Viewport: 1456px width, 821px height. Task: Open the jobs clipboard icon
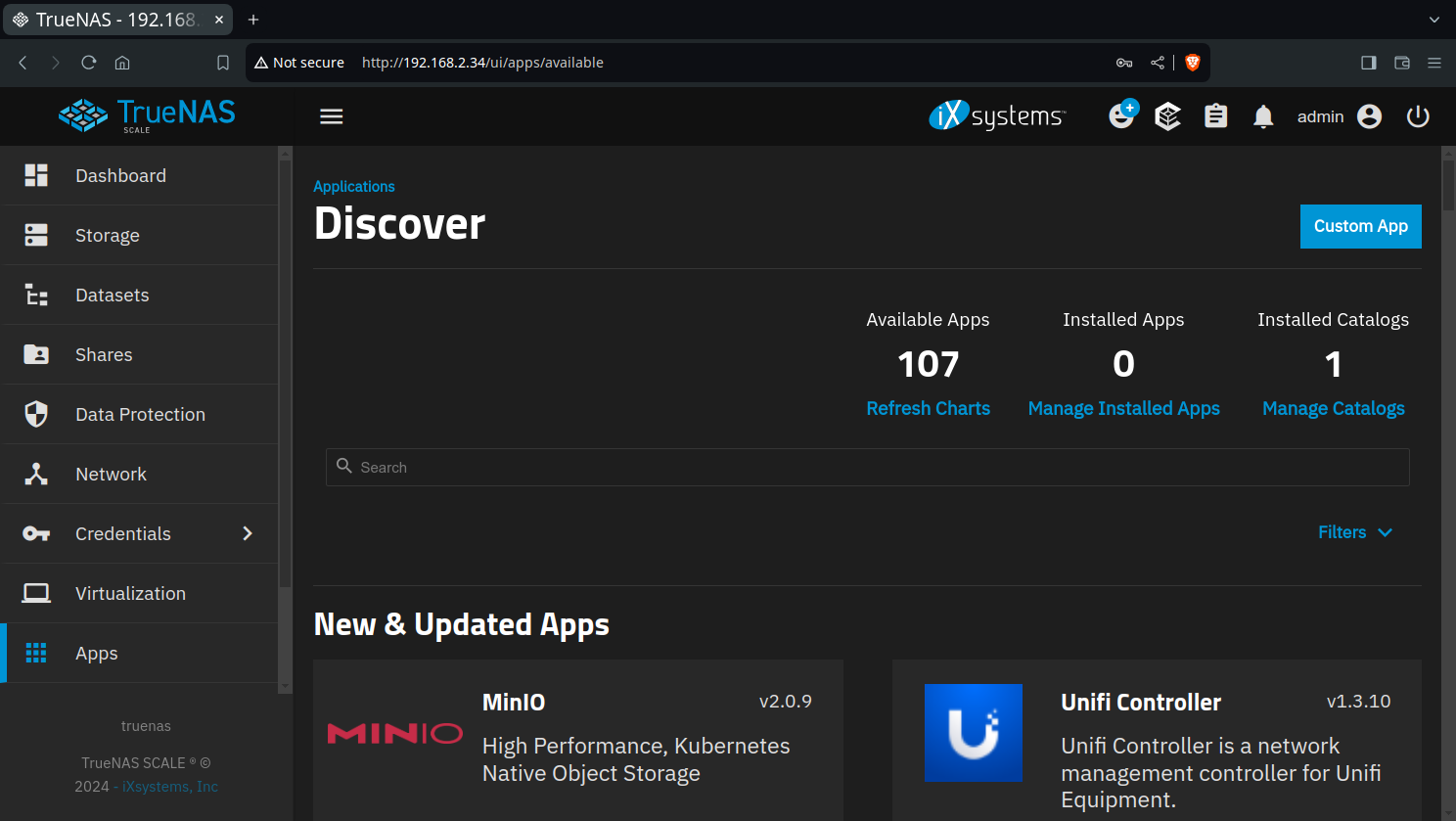1215,116
